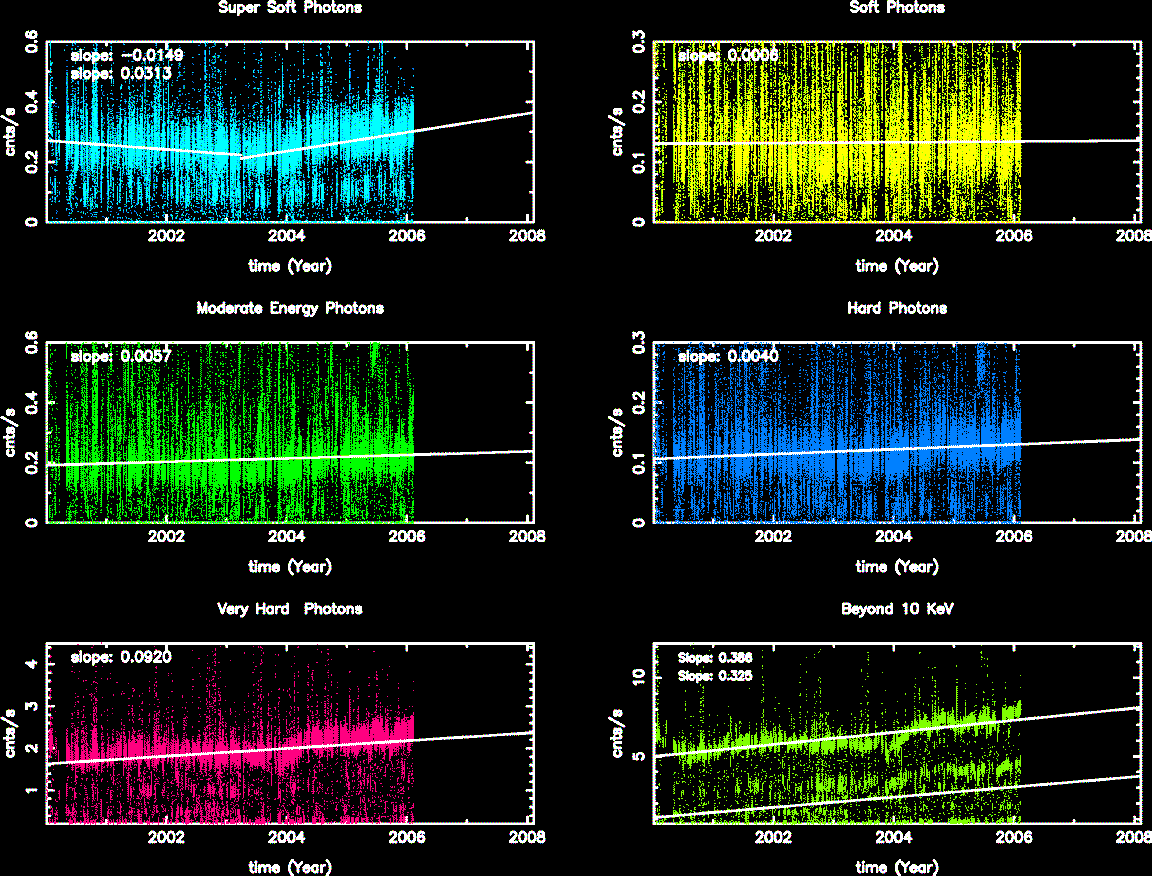Click the slope -0.0149 label

pos(126,55)
